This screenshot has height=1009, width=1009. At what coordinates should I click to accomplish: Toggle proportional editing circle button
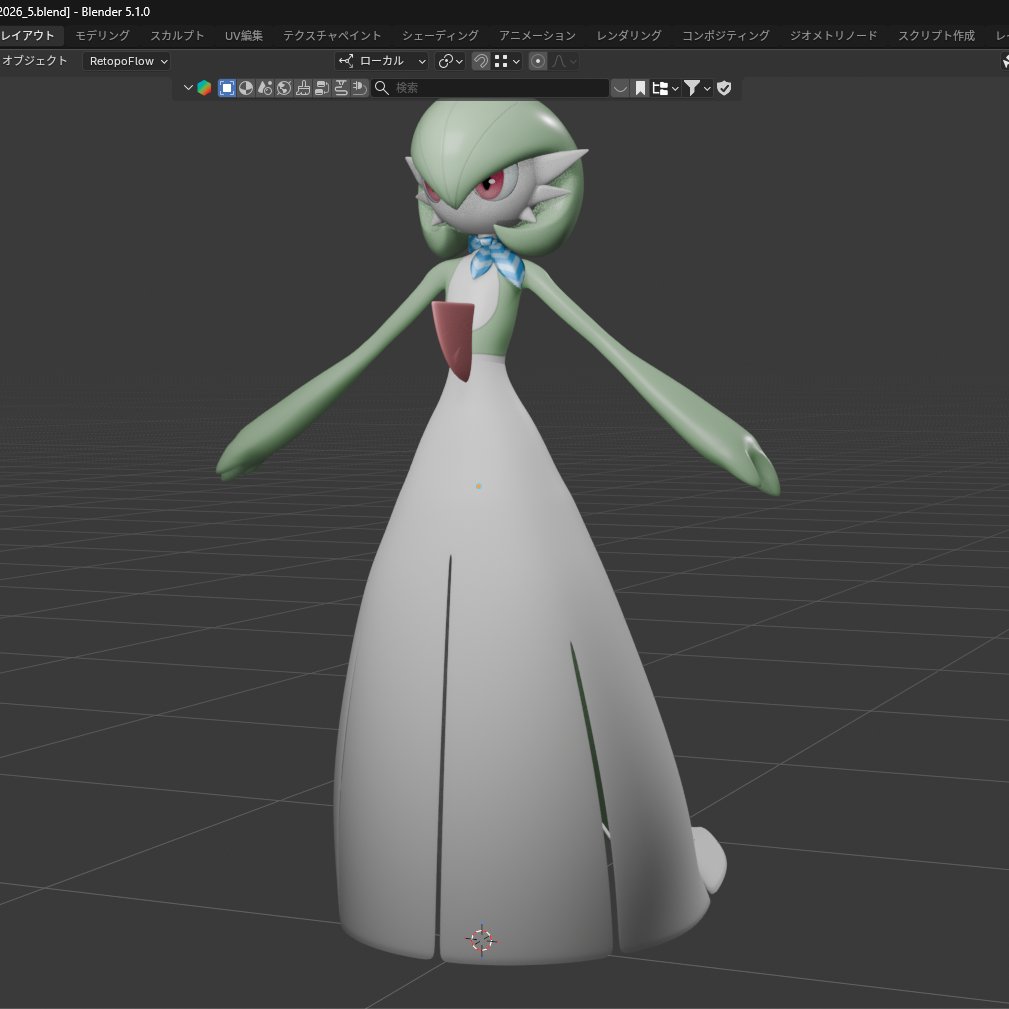(538, 61)
